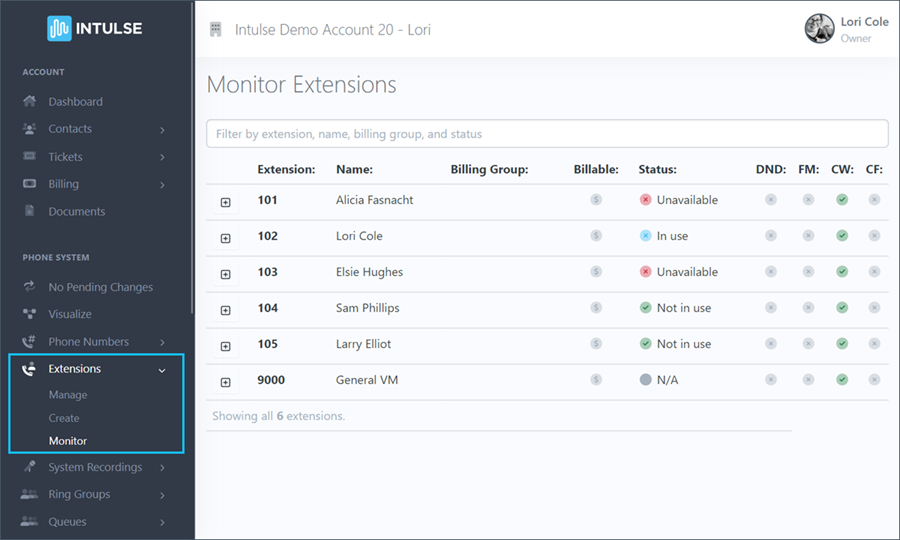This screenshot has width=900, height=540.
Task: Click Lori Cole's profile avatar
Action: click(x=819, y=29)
